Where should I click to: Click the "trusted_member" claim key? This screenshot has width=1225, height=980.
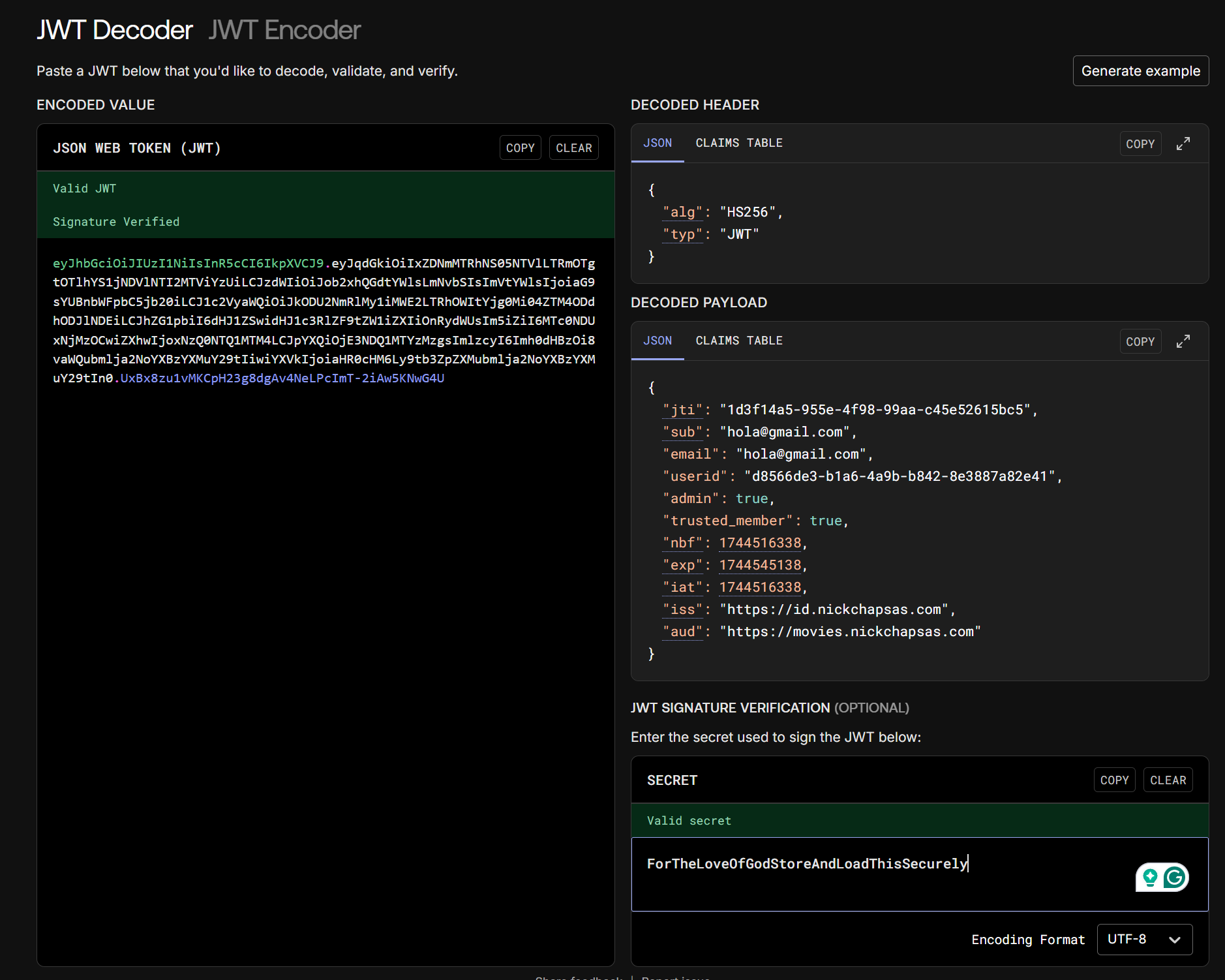click(727, 521)
